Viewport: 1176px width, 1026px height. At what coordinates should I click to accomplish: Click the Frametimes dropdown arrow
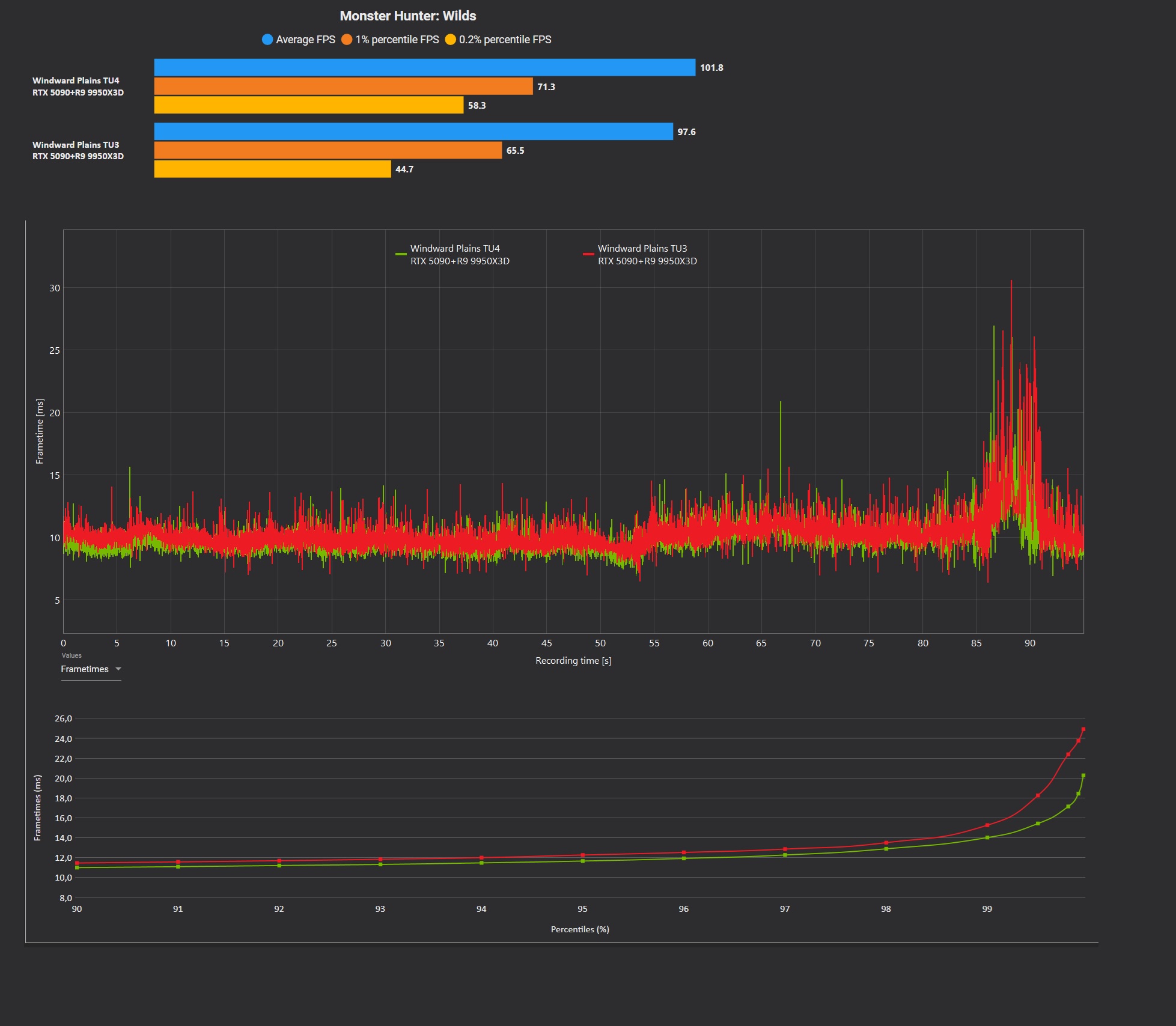[118, 669]
